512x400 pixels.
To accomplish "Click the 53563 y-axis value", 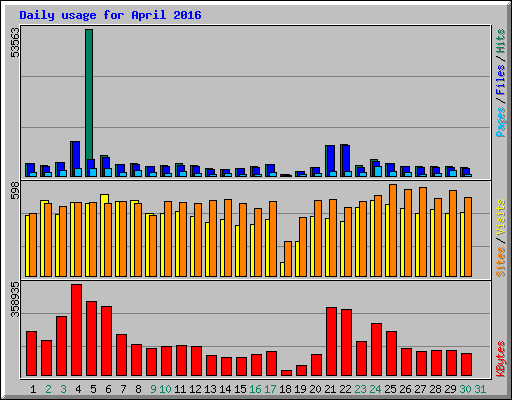I will 15,42.
